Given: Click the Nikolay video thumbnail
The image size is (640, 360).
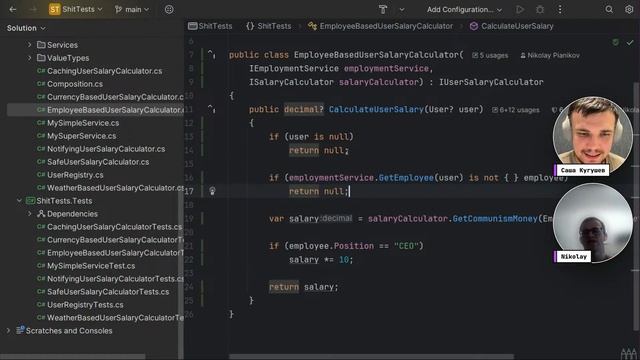Looking at the screenshot, I should coord(593,222).
